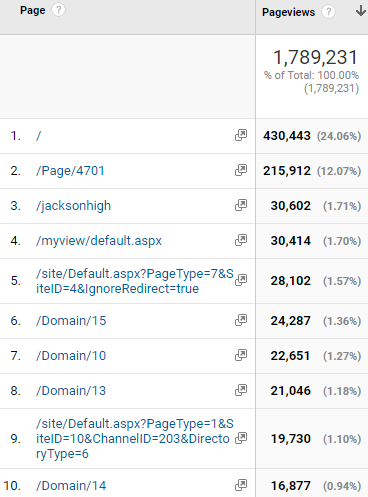This screenshot has width=368, height=497.
Task: Open the external icon for the PageType=7 row
Action: coord(241,280)
